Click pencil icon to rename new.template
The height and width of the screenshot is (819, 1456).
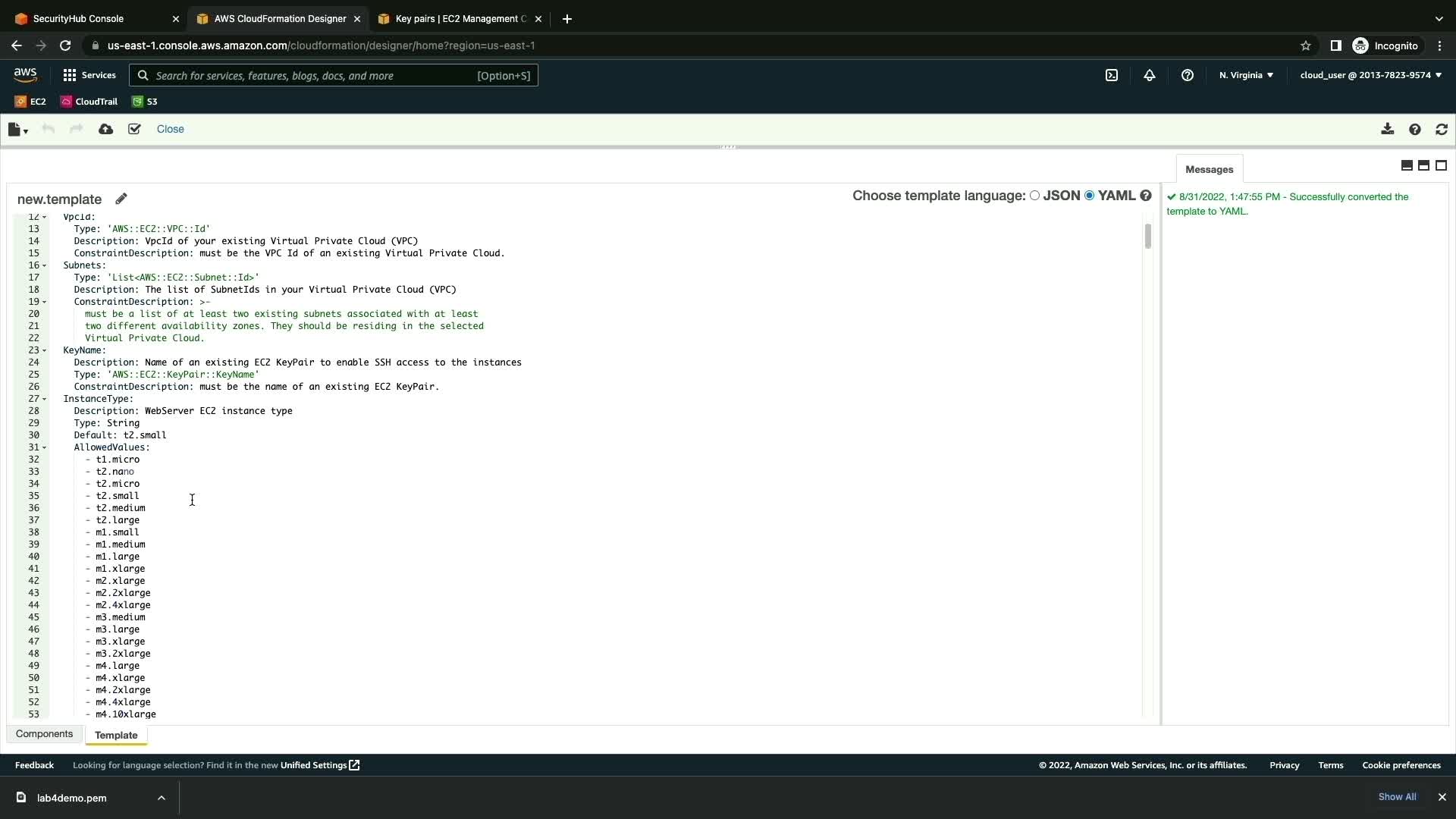point(121,199)
